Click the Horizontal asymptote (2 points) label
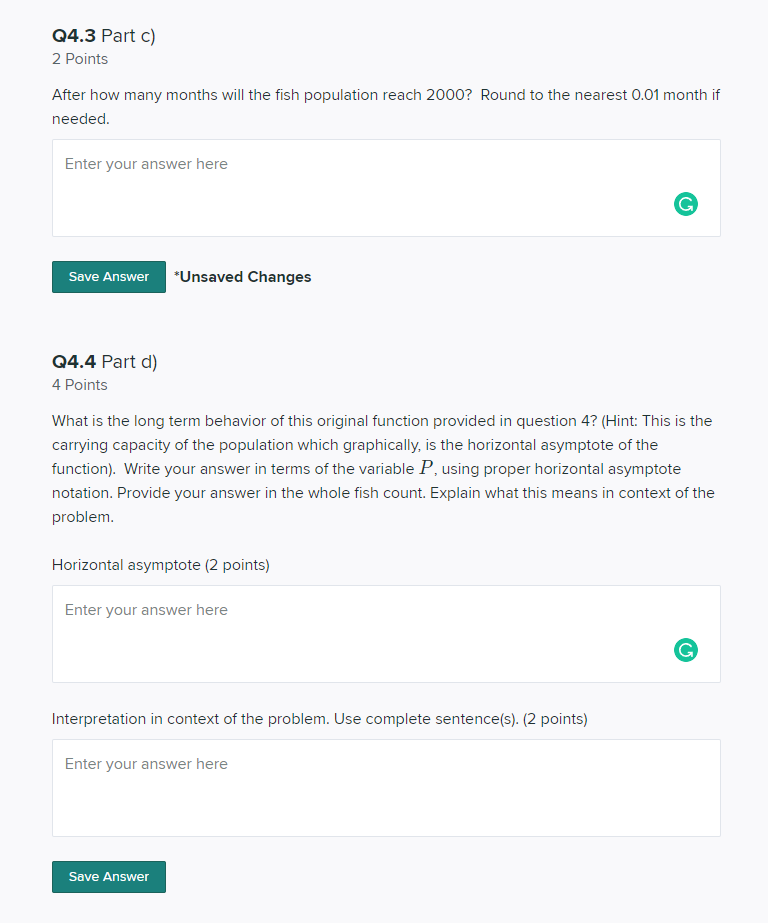This screenshot has width=768, height=923. 161,565
